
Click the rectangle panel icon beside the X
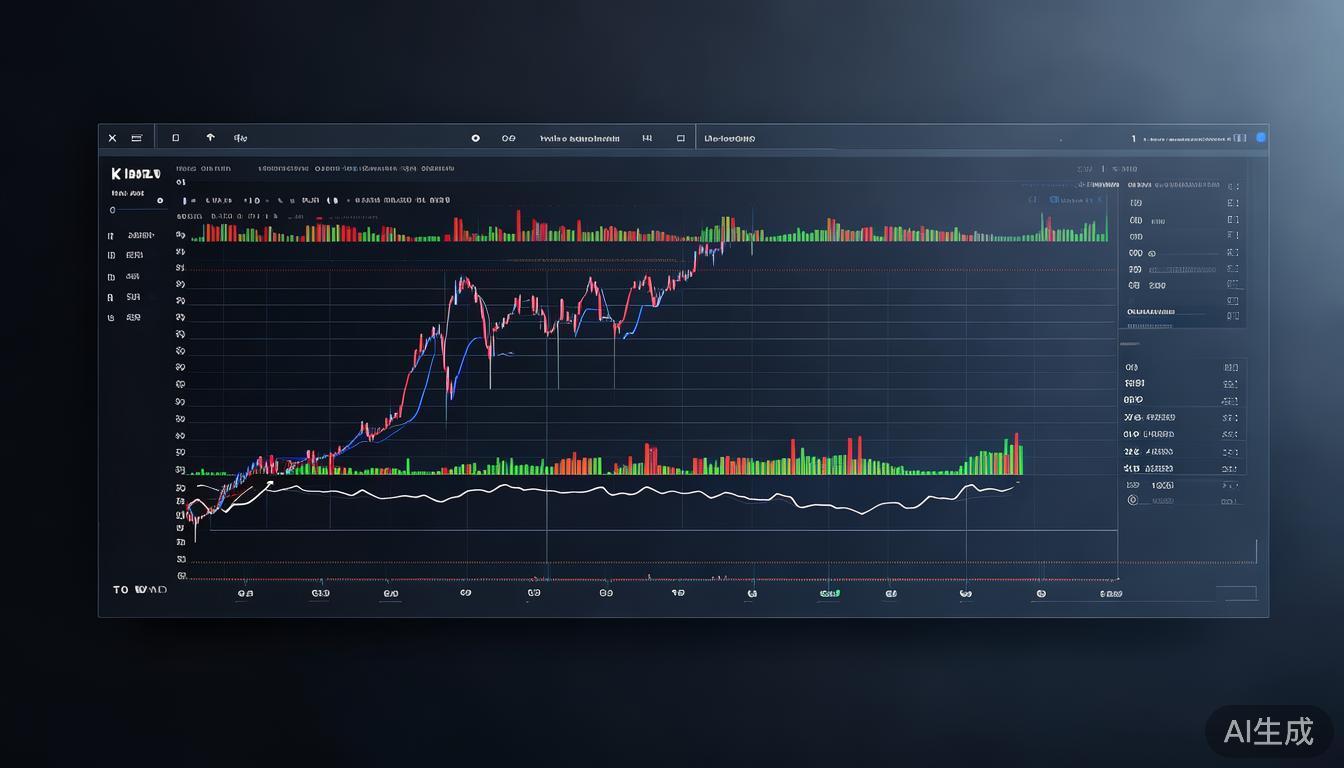[x=137, y=138]
